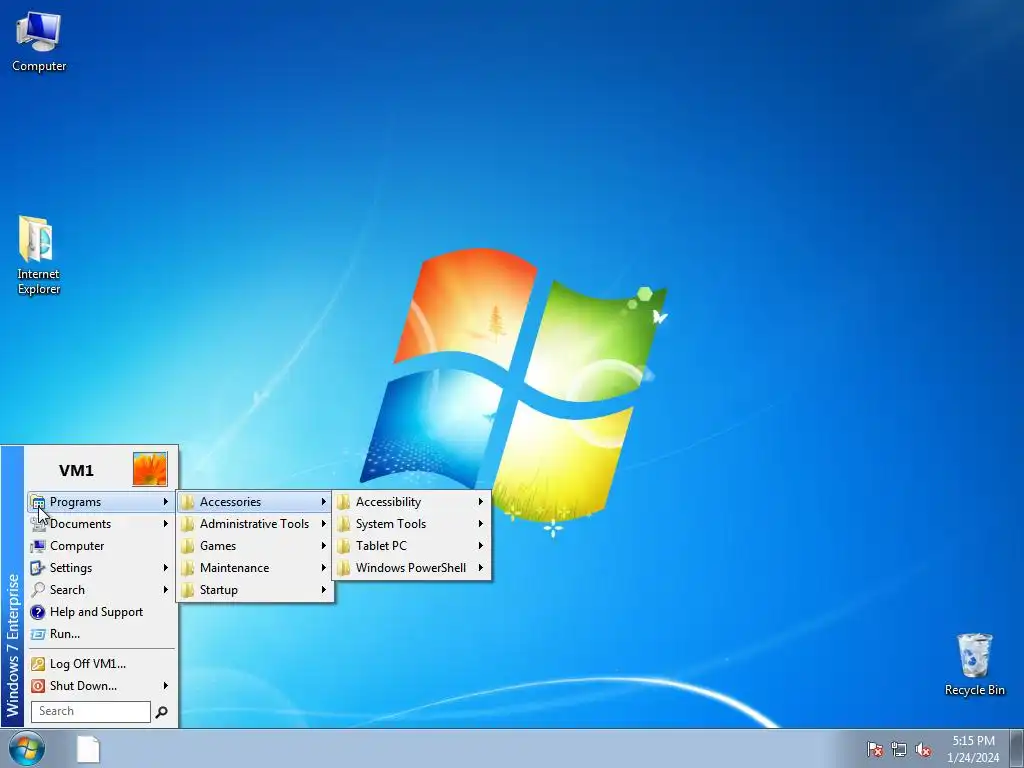Open the blank document taskbar icon

click(x=88, y=749)
